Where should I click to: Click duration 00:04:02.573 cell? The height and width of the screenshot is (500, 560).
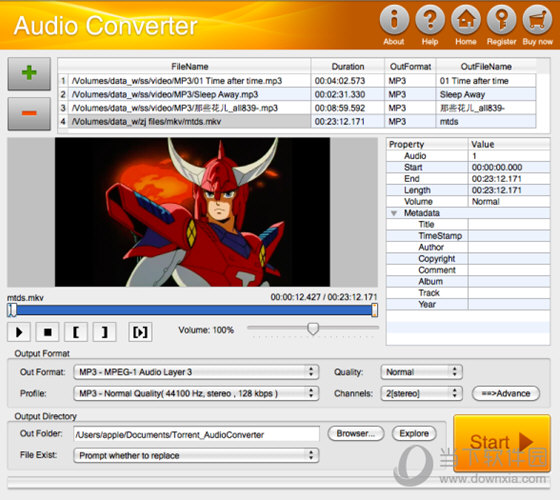click(x=348, y=81)
